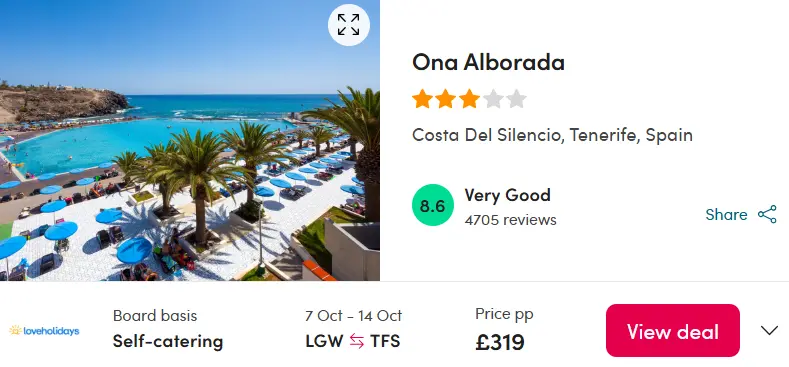Click the loveholidays provider logo

pyautogui.click(x=44, y=331)
